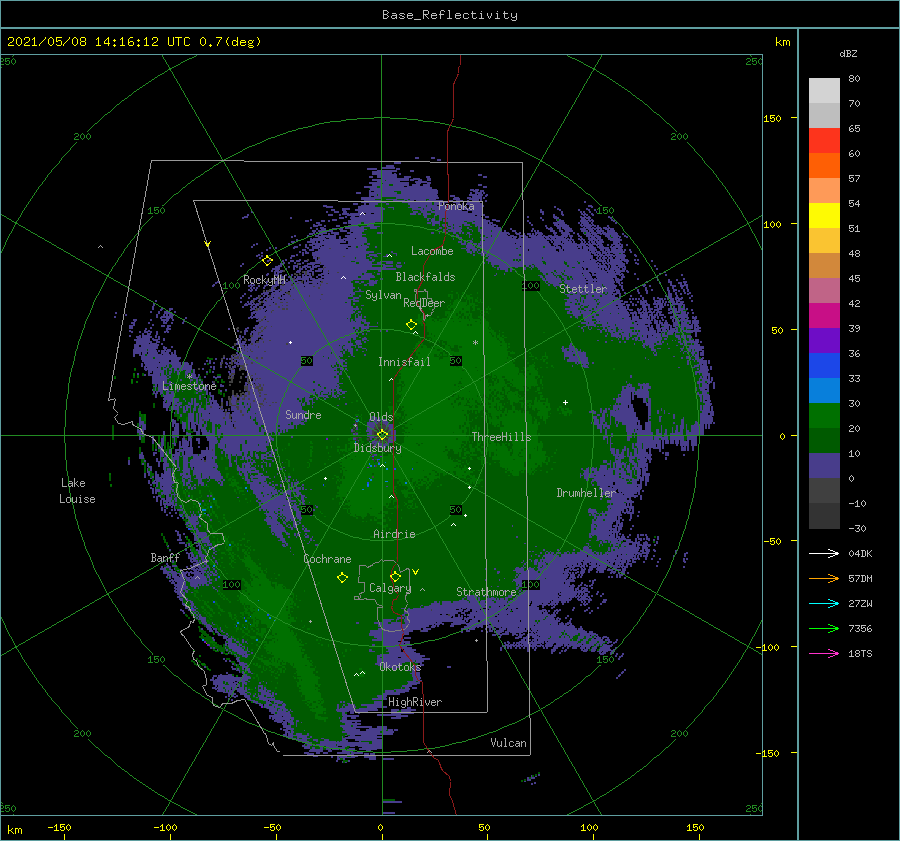Click the Calgary city label
The height and width of the screenshot is (841, 900).
[x=390, y=588]
